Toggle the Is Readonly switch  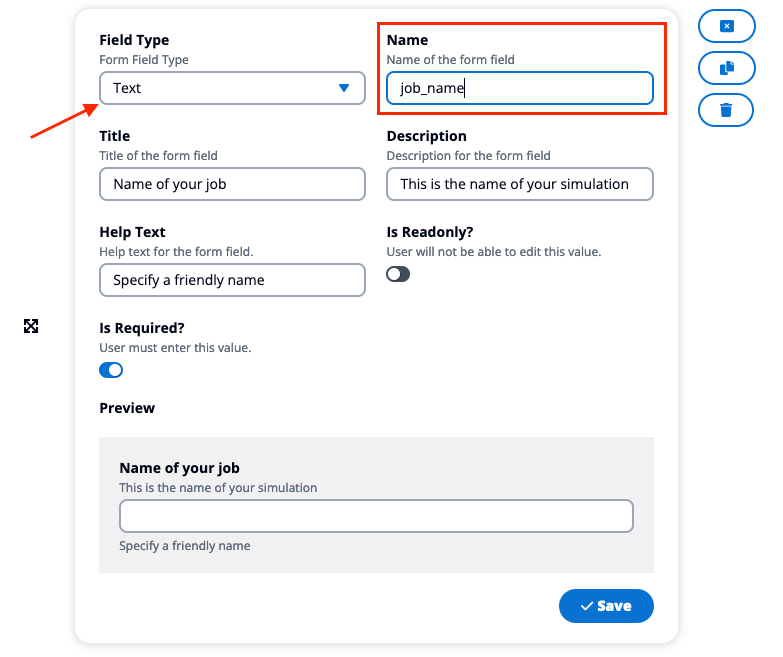(398, 274)
